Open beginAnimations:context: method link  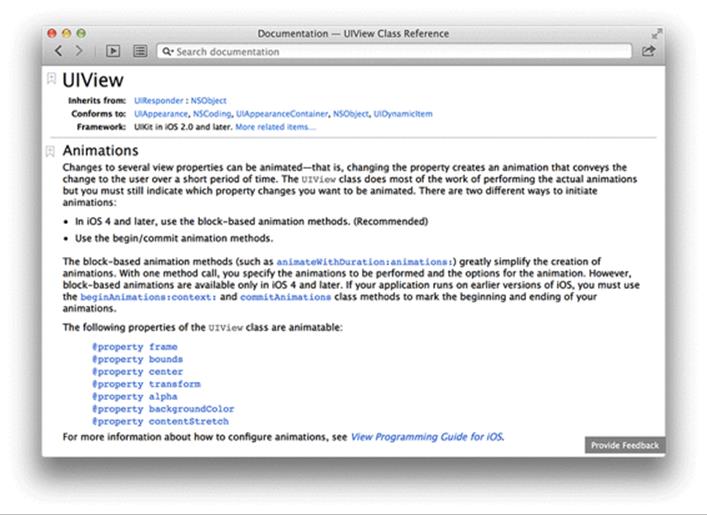click(x=148, y=297)
